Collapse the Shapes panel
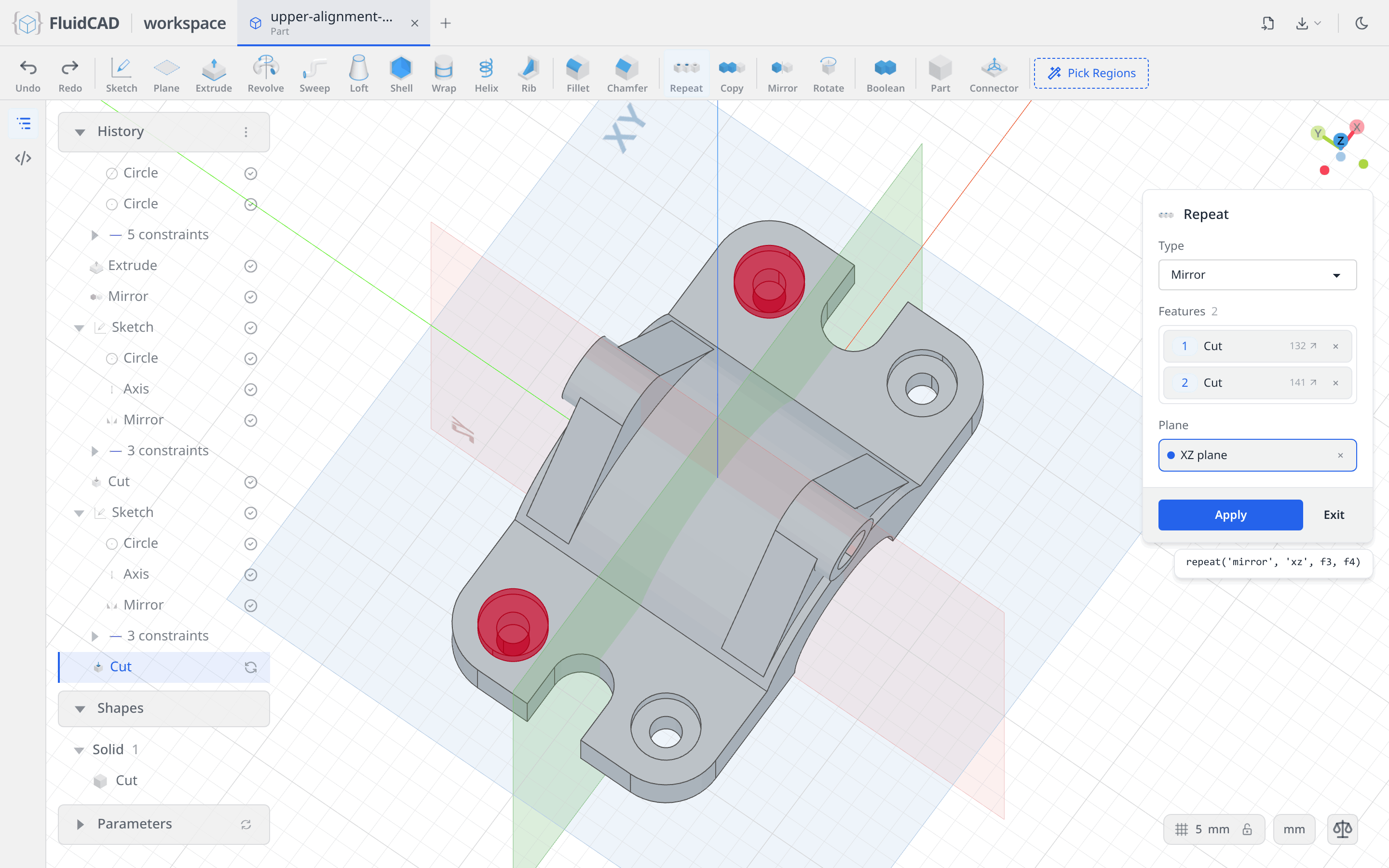1389x868 pixels. [81, 708]
